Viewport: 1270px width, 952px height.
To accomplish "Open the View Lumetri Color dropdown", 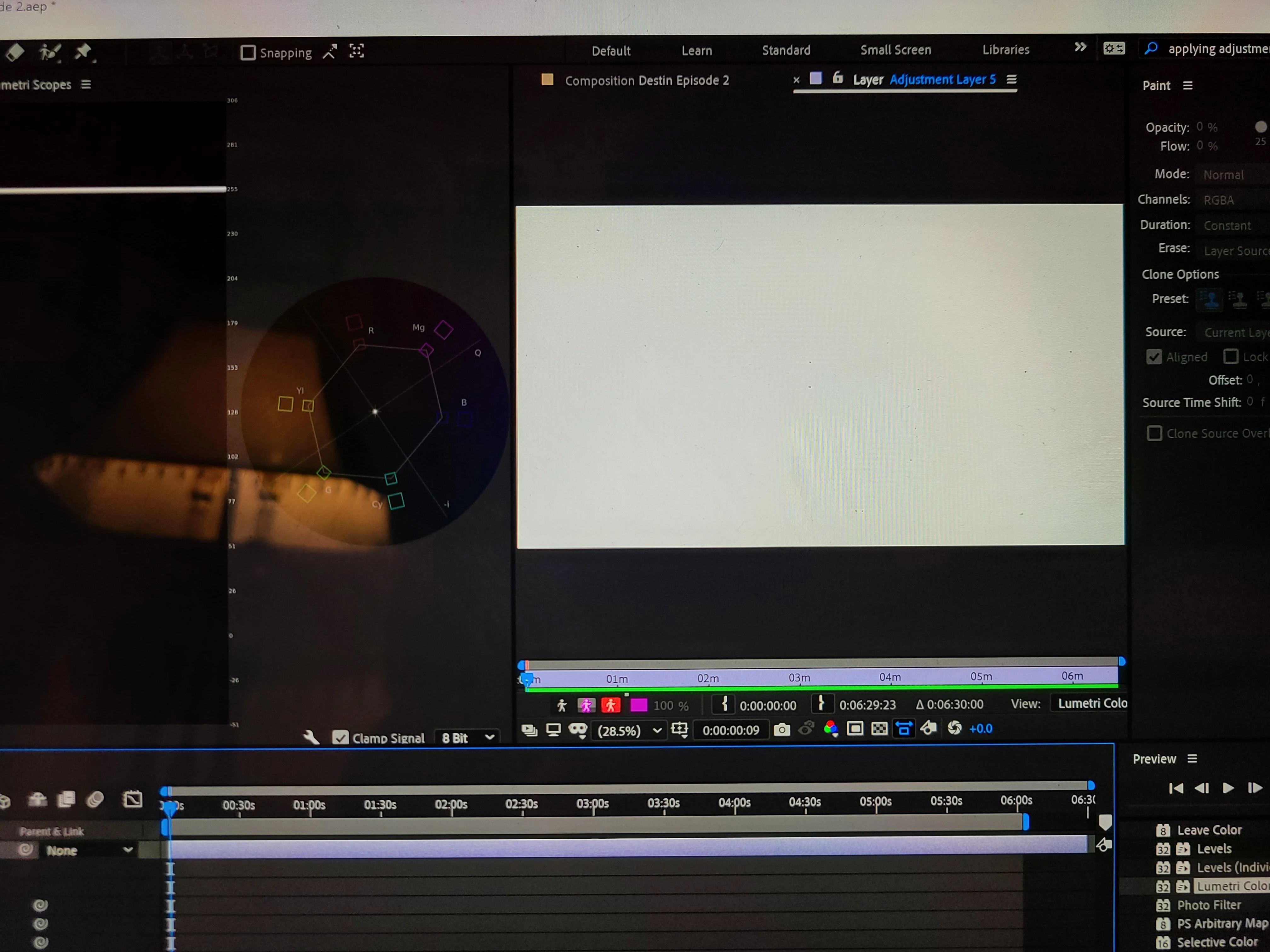I will (x=1089, y=704).
